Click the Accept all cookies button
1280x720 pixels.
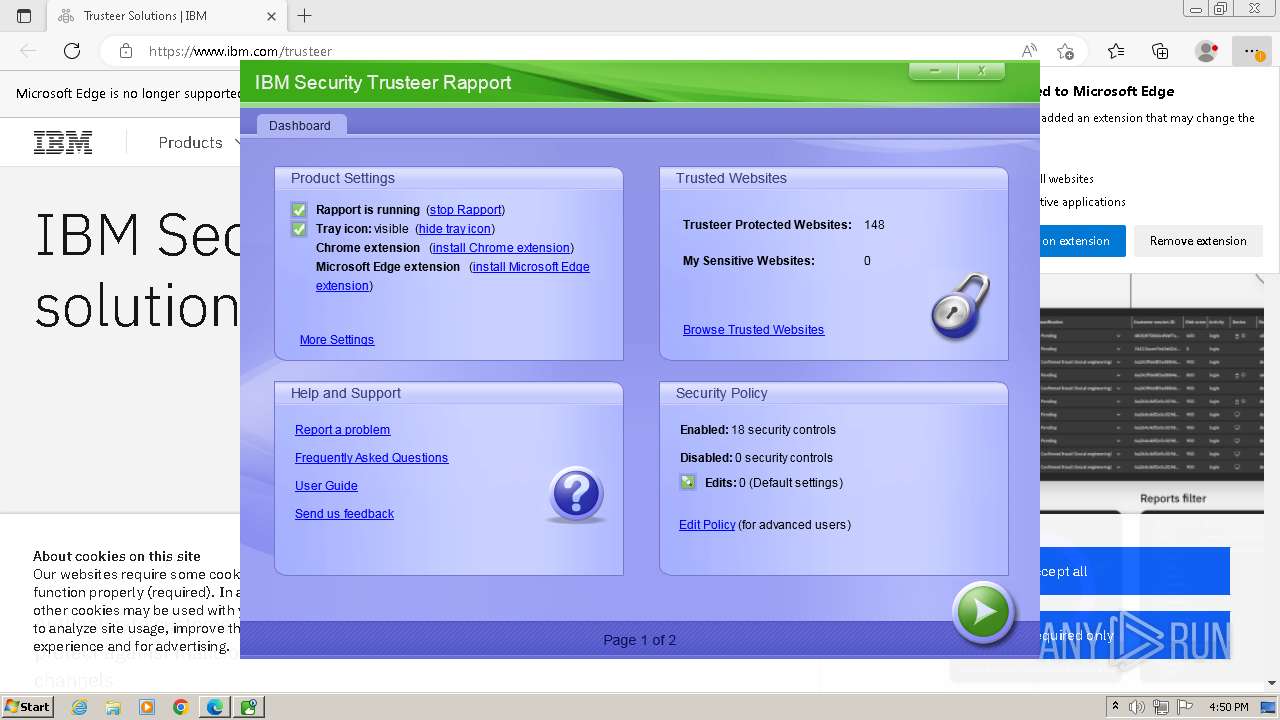(x=1134, y=572)
